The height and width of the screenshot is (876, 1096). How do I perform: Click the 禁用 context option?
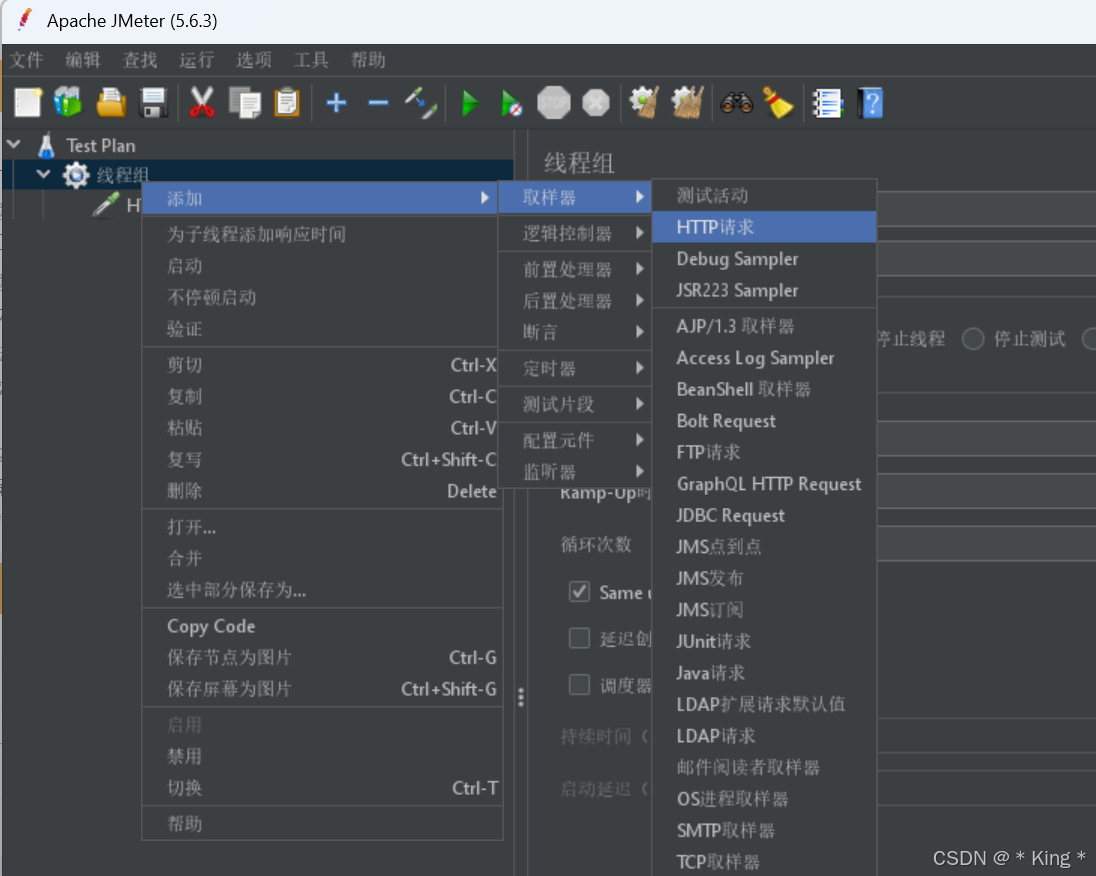pyautogui.click(x=322, y=756)
